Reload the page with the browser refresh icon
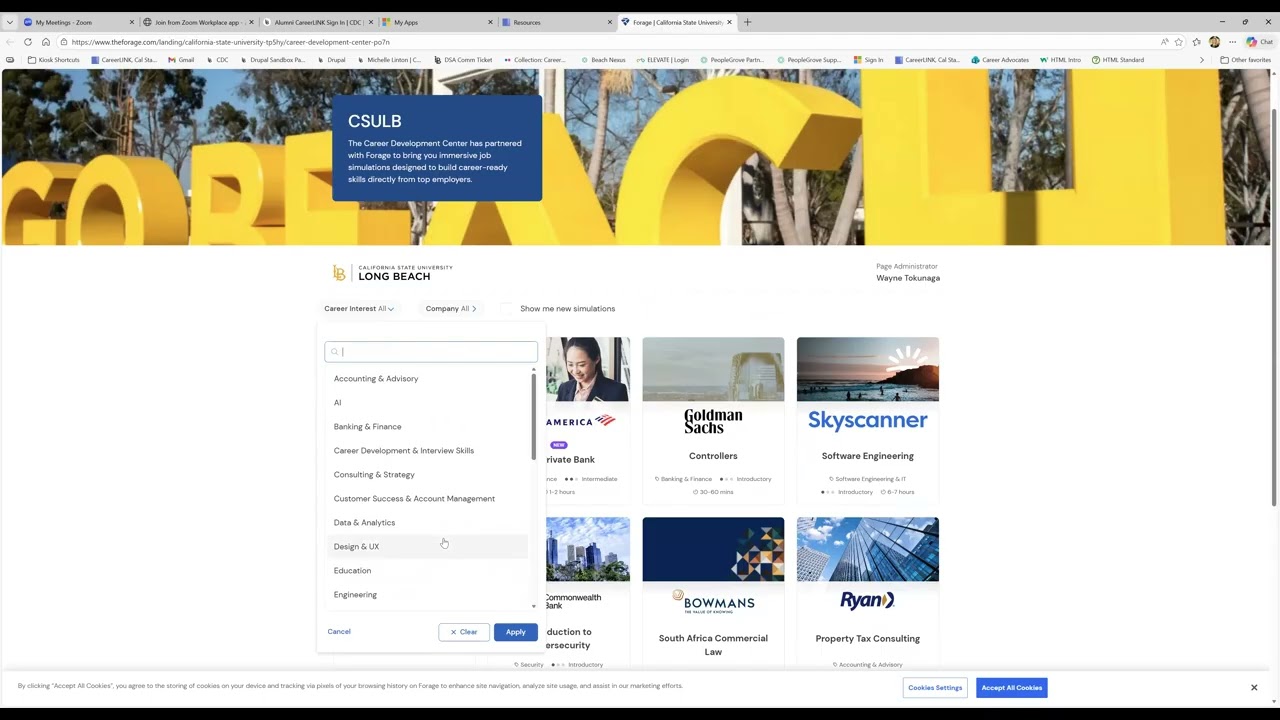The width and height of the screenshot is (1280, 720). (x=27, y=42)
